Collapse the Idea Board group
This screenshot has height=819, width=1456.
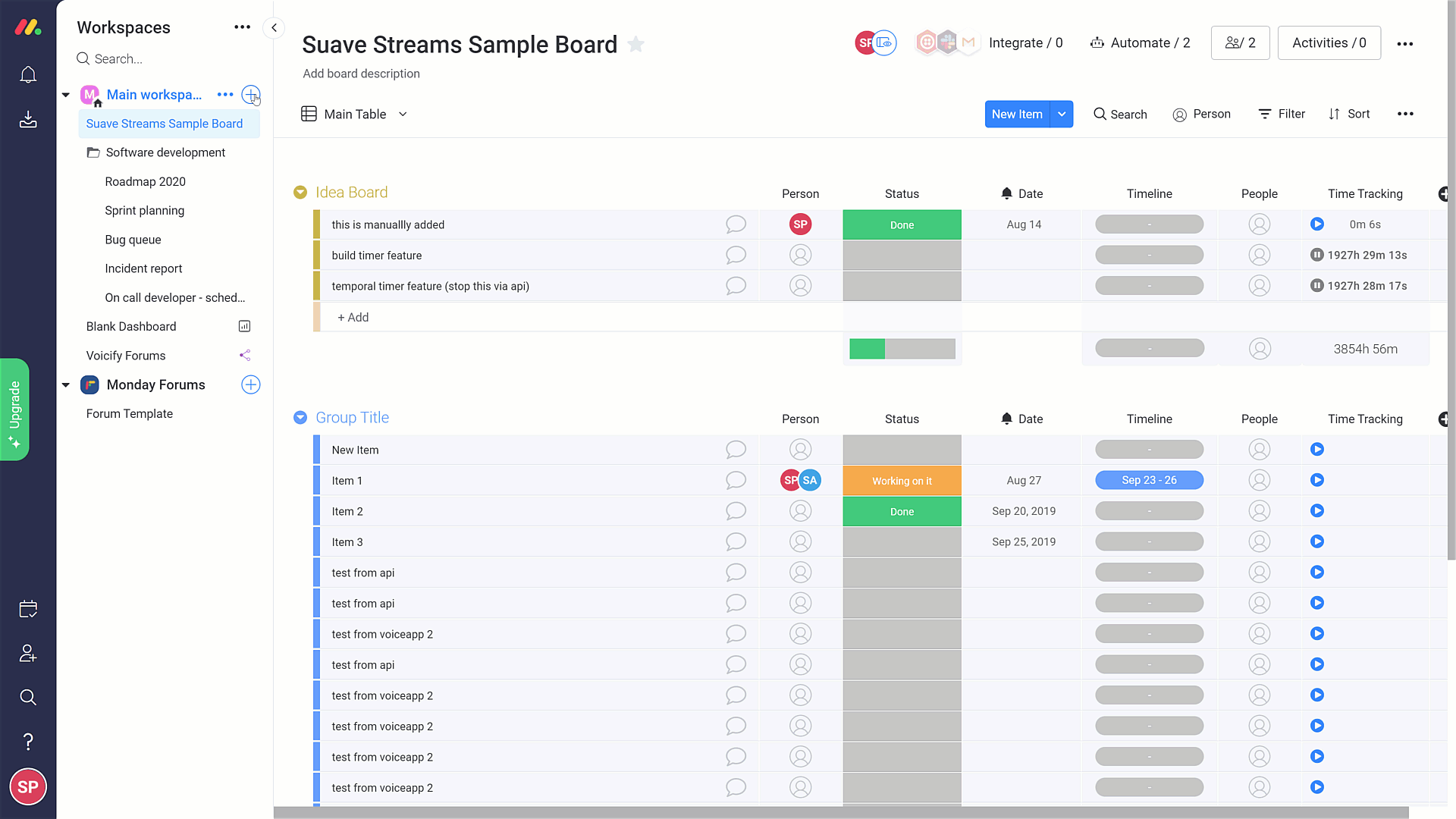click(x=300, y=193)
